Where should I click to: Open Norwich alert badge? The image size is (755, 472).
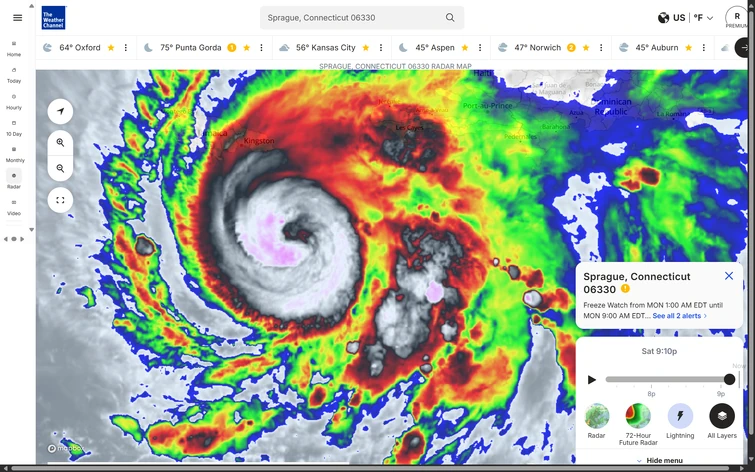coord(571,47)
